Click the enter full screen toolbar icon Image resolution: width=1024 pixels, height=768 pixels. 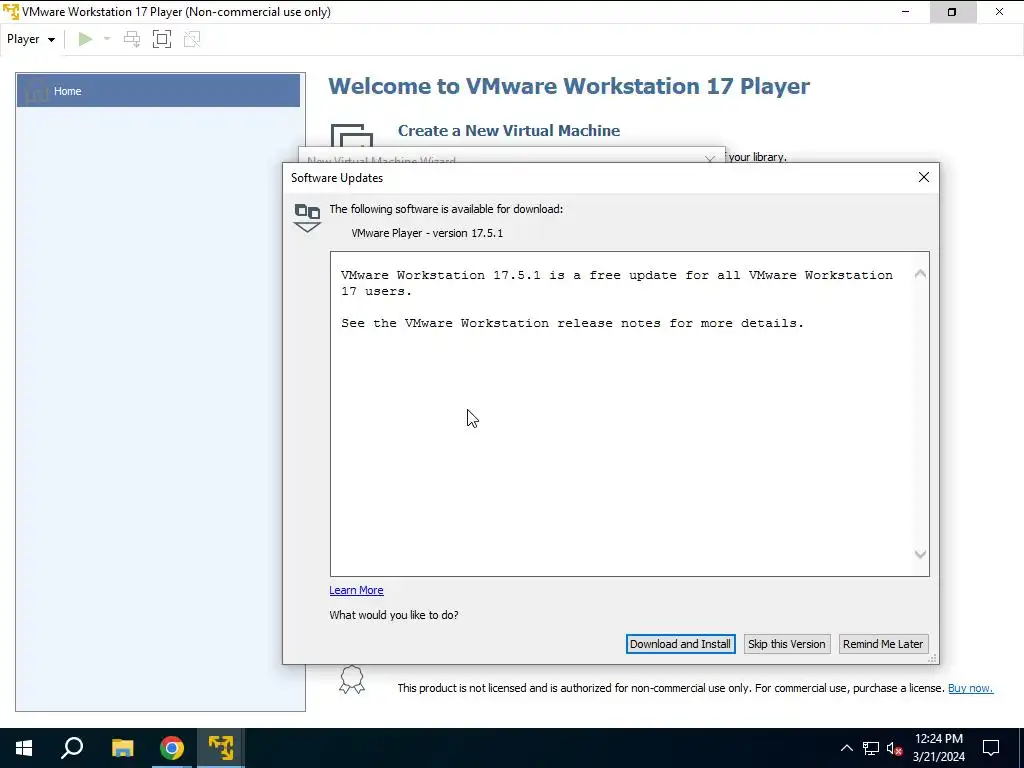[x=162, y=39]
